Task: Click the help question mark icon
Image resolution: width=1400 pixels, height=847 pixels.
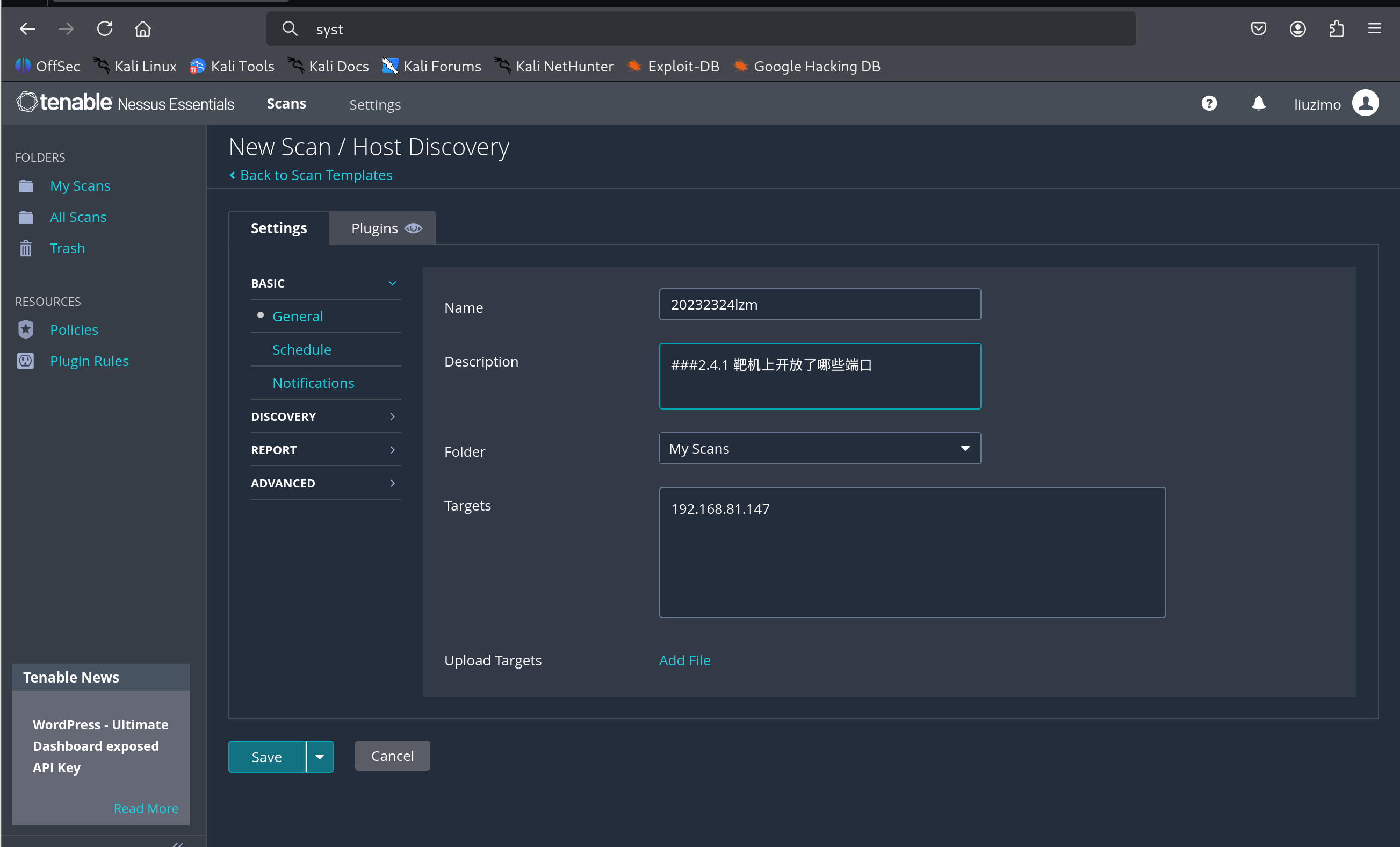Action: tap(1209, 104)
